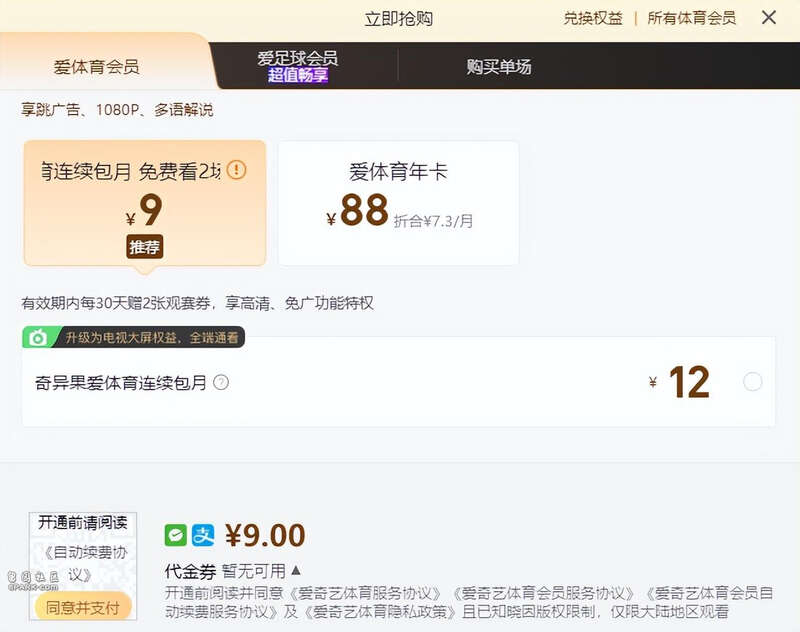The width and height of the screenshot is (800, 632).
Task: Open 兑换权益 link
Action: coord(593,18)
